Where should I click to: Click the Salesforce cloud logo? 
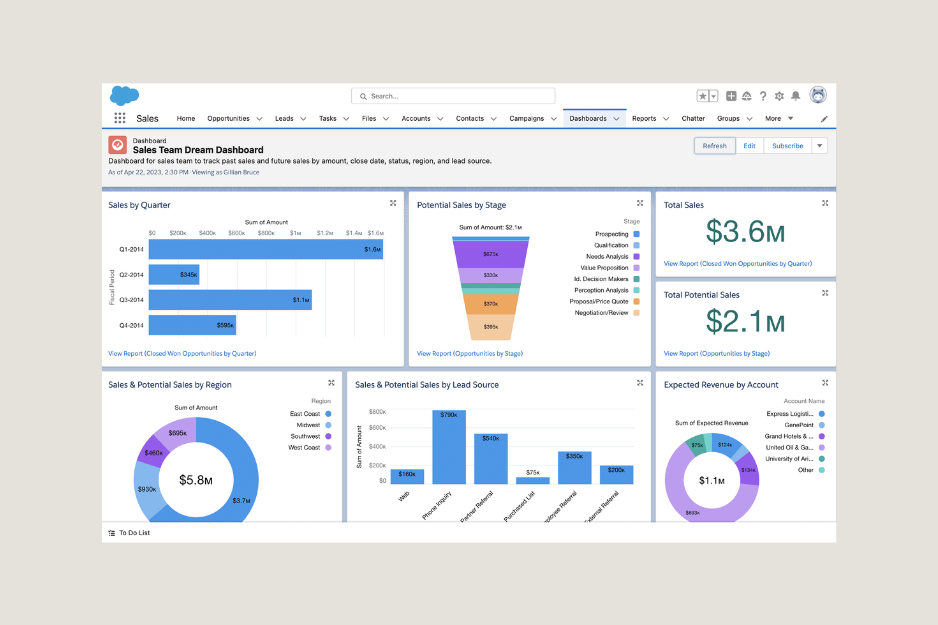tap(123, 97)
